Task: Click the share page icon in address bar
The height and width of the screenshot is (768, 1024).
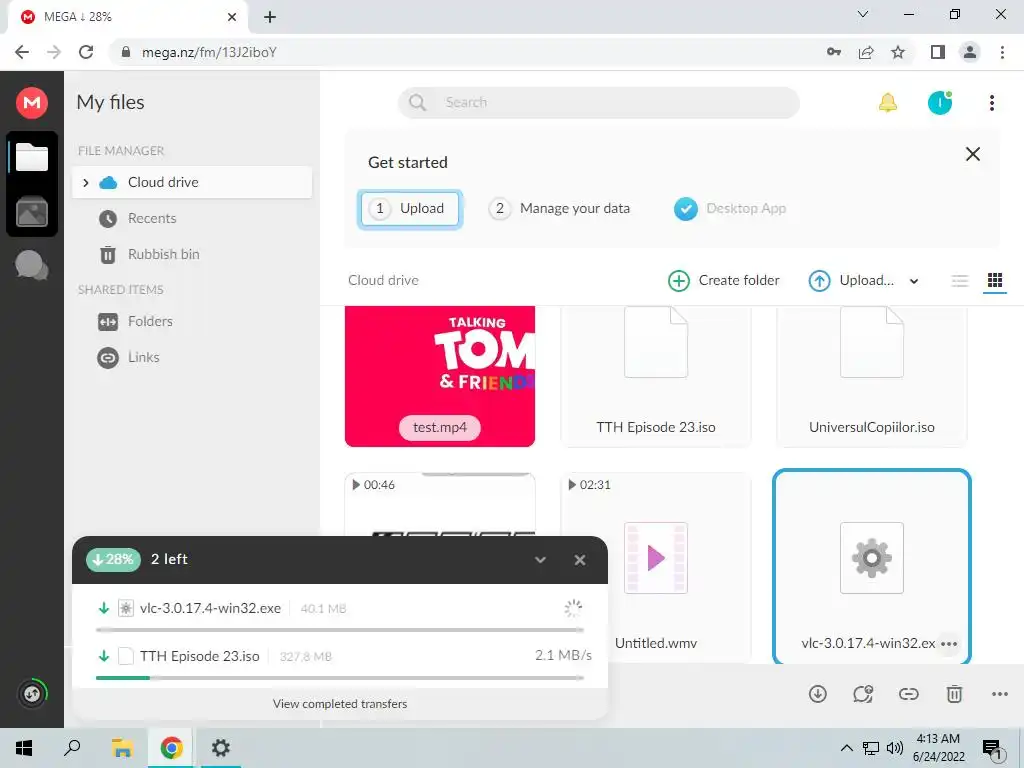Action: point(866,52)
